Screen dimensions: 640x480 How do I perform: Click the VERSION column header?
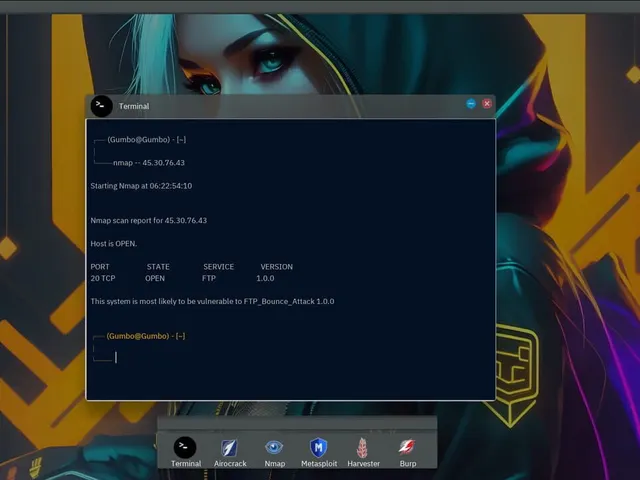pos(277,267)
